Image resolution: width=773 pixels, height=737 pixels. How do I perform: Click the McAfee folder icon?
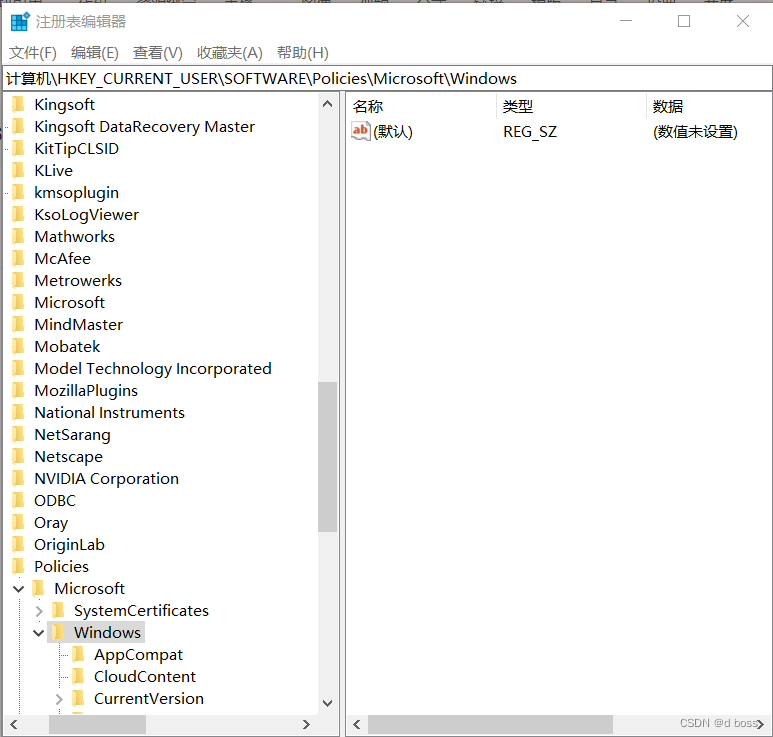[18, 258]
